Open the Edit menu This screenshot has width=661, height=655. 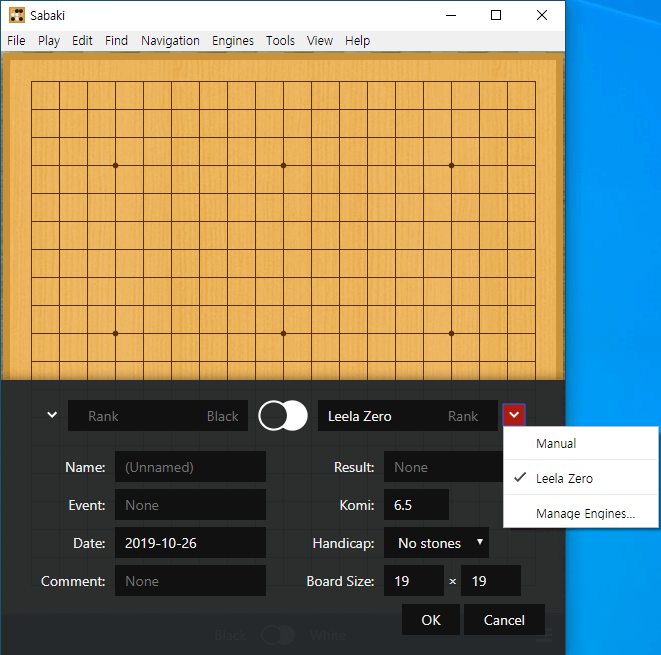click(x=82, y=40)
